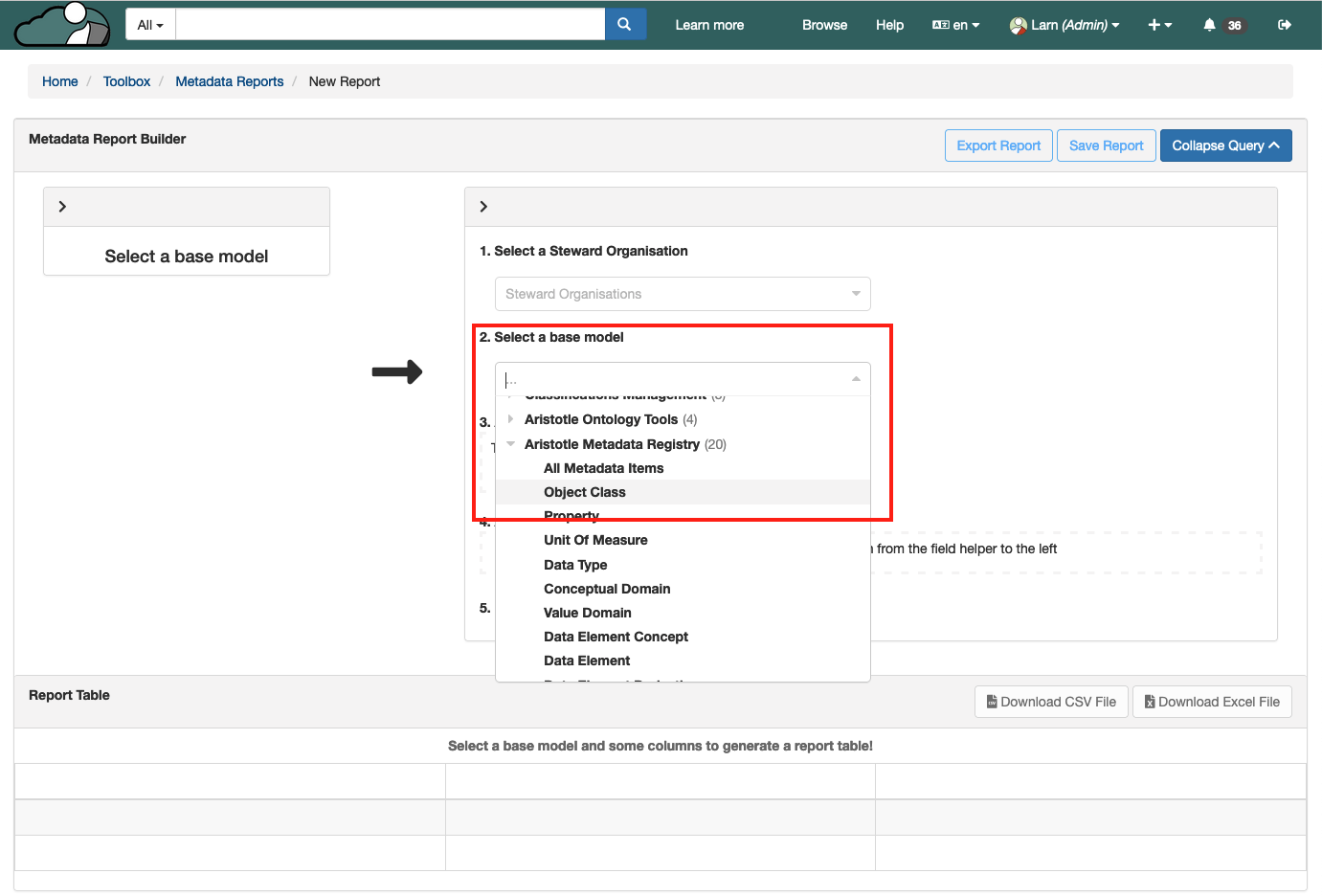Click the Aristotle cloud logo

coord(63,25)
